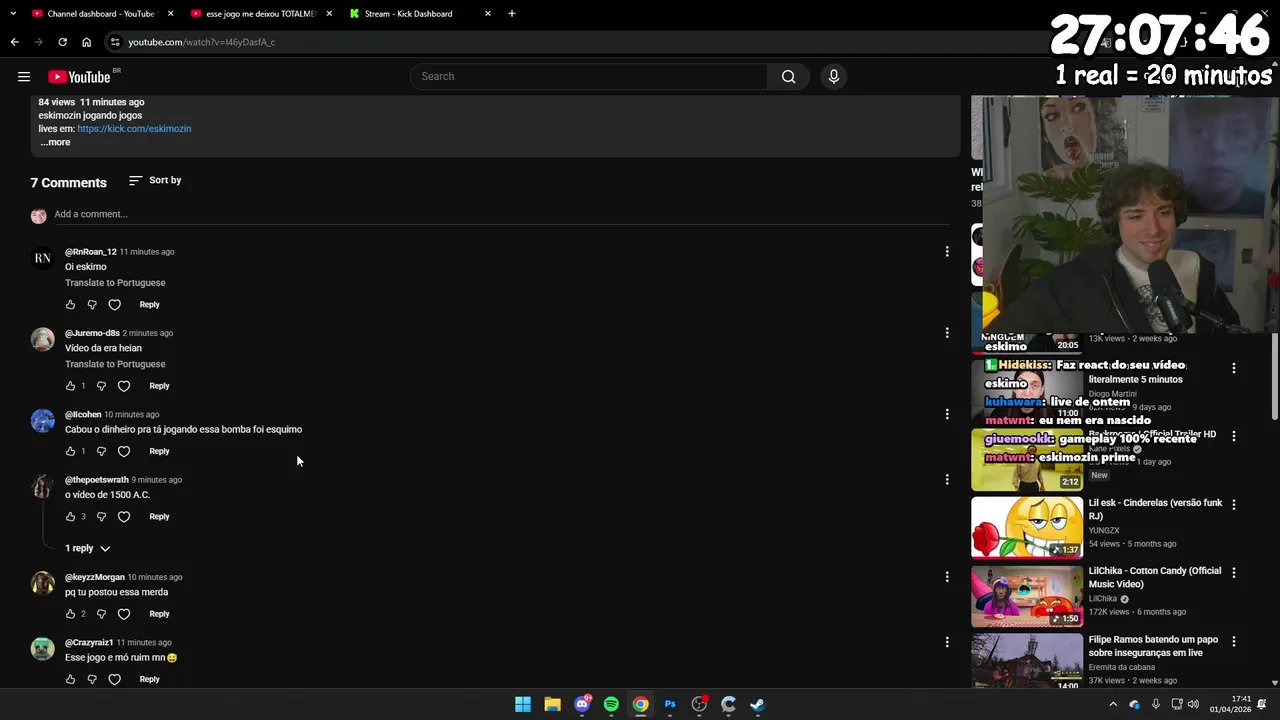Click the browser address bar URL
The width and height of the screenshot is (1280, 720).
201,42
